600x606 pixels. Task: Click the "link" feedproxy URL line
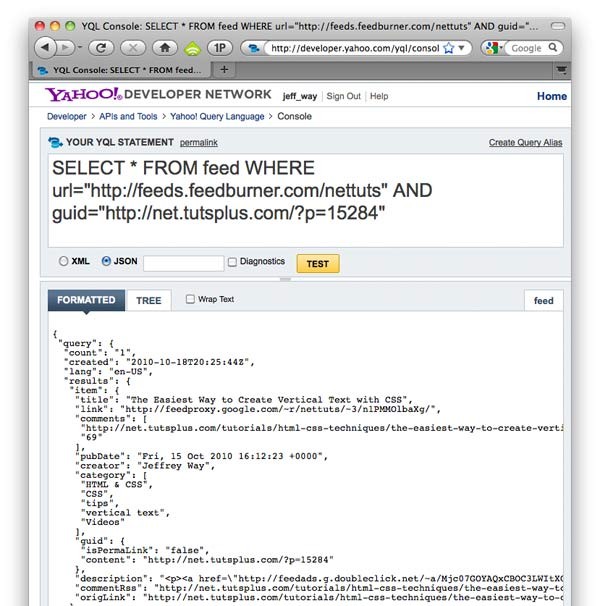[258, 409]
